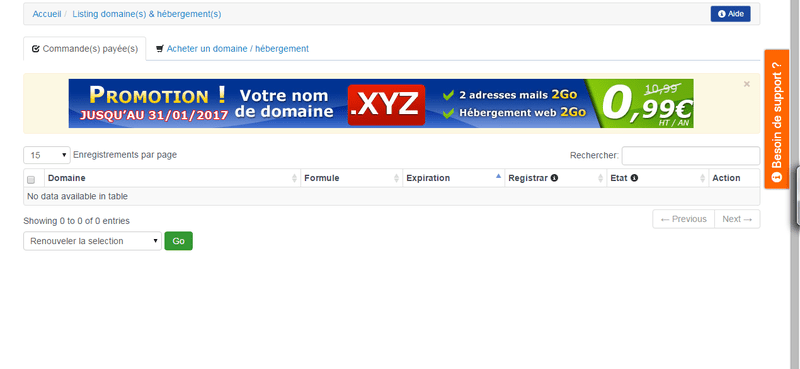Close the promotion banner with the X

[746, 84]
